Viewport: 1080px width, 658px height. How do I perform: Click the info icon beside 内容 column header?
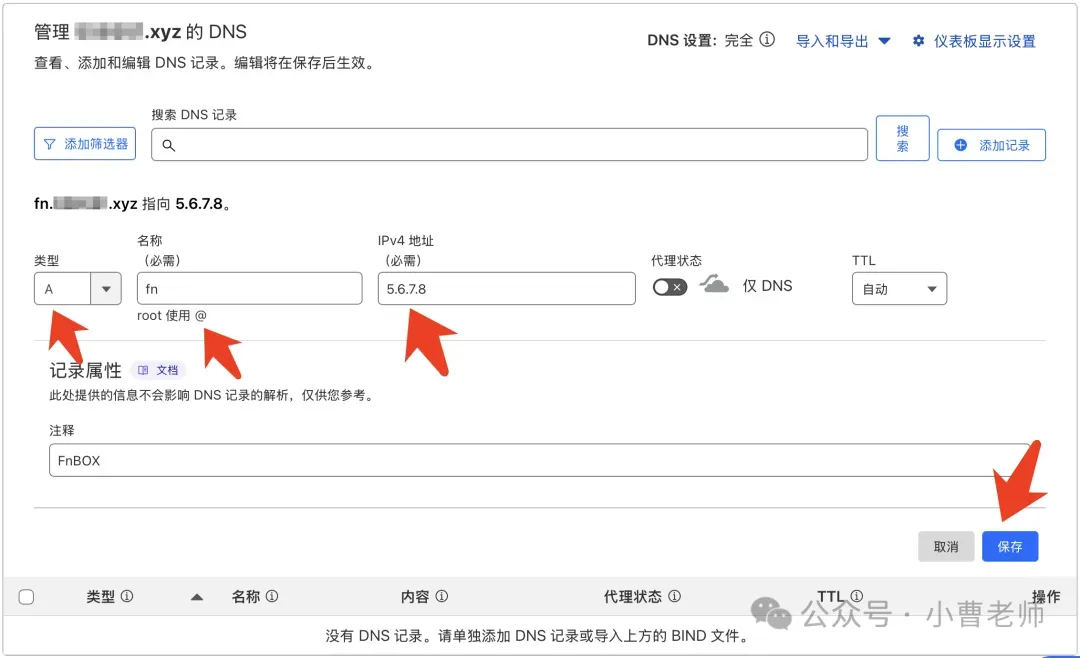point(441,596)
